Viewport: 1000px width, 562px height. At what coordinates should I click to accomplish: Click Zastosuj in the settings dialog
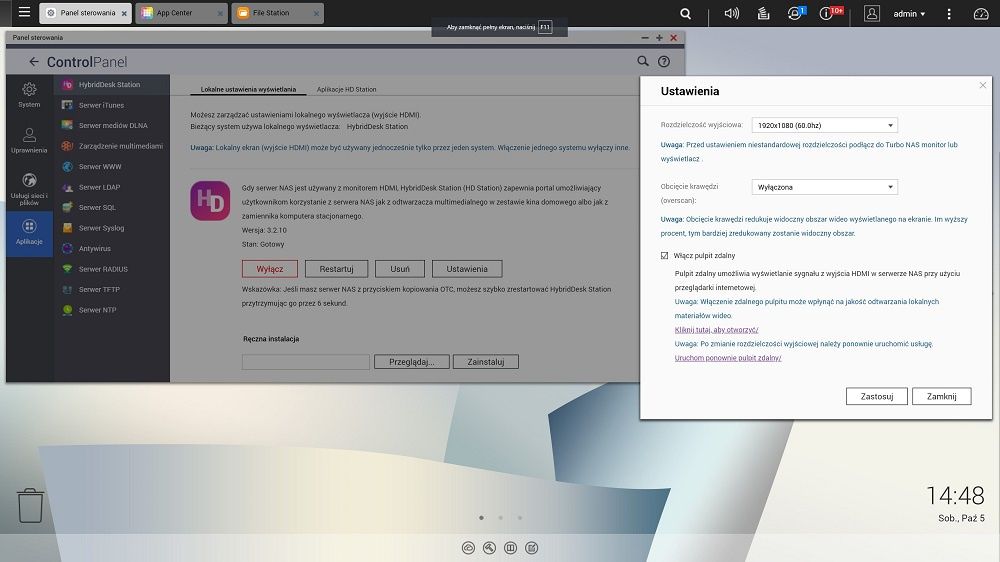click(x=877, y=396)
